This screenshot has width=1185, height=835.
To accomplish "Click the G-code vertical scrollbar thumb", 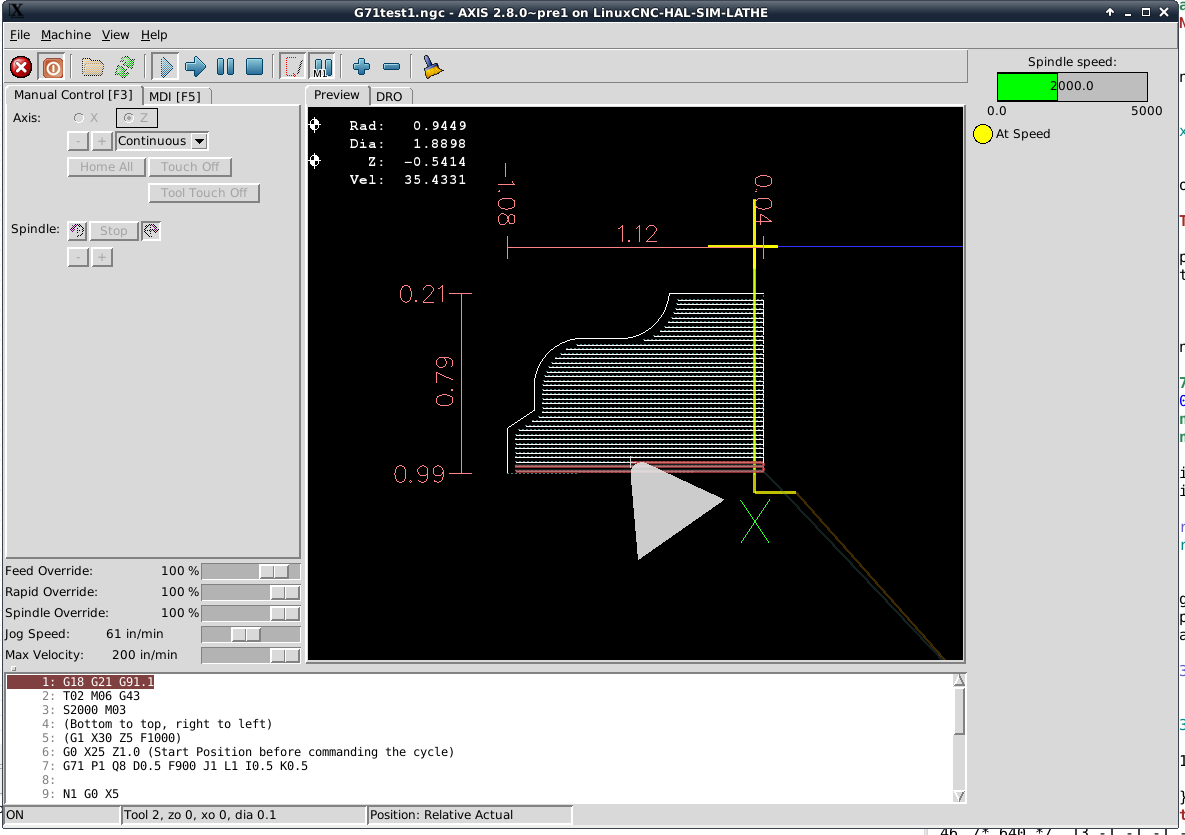I will click(959, 711).
